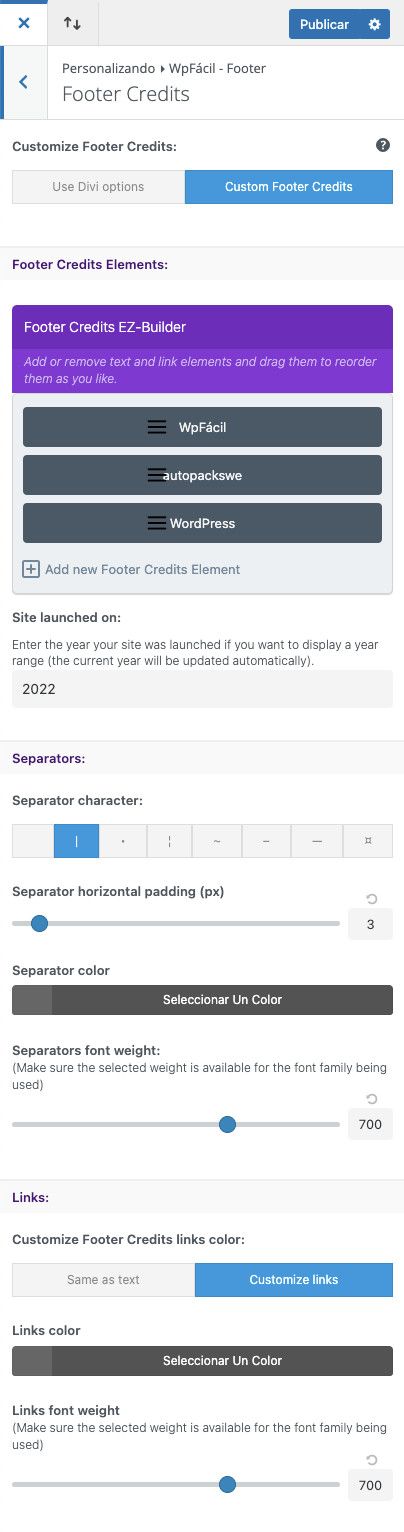The image size is (404, 1532).
Task: Choose the tilde separator character
Action: point(217,841)
